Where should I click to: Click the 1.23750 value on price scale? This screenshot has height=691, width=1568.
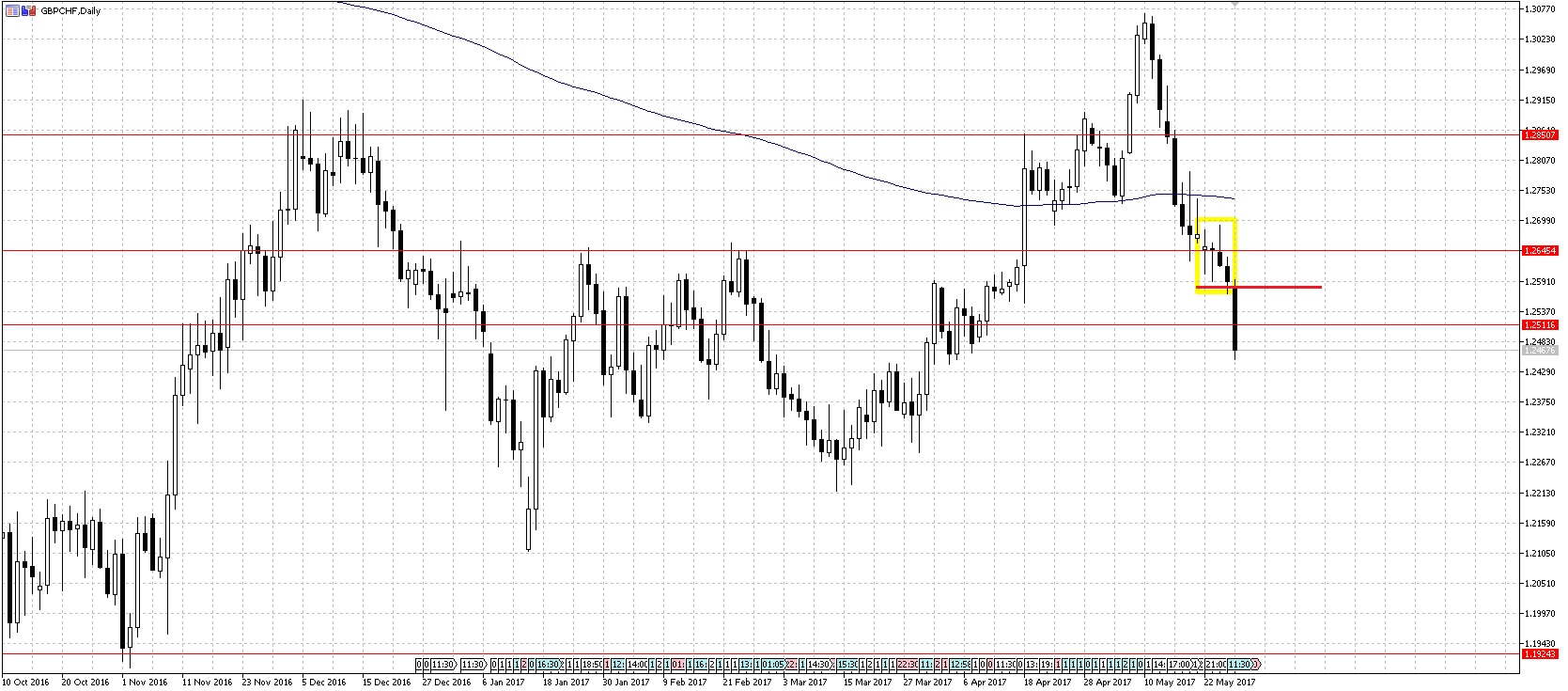(x=1541, y=401)
